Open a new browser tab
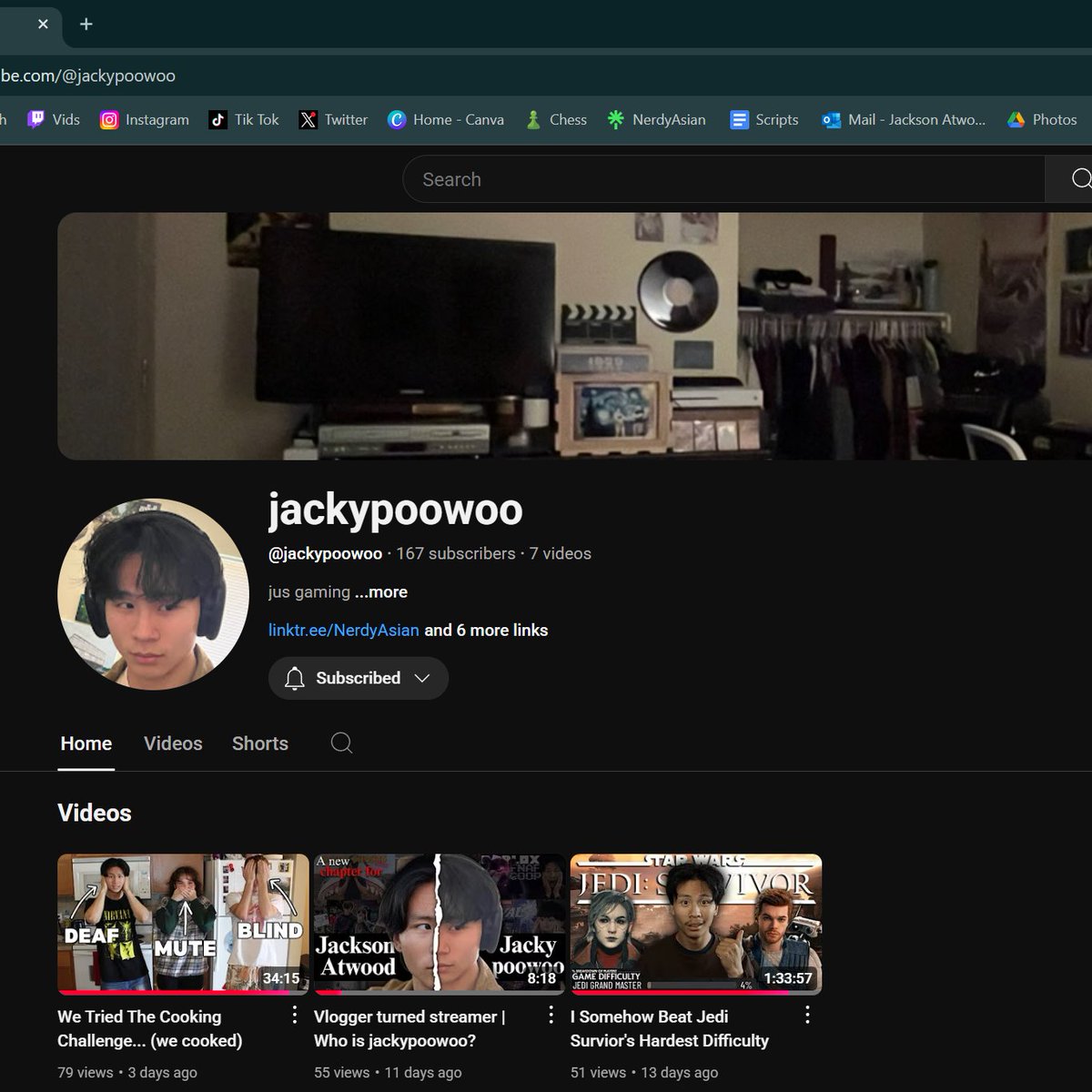 86,25
